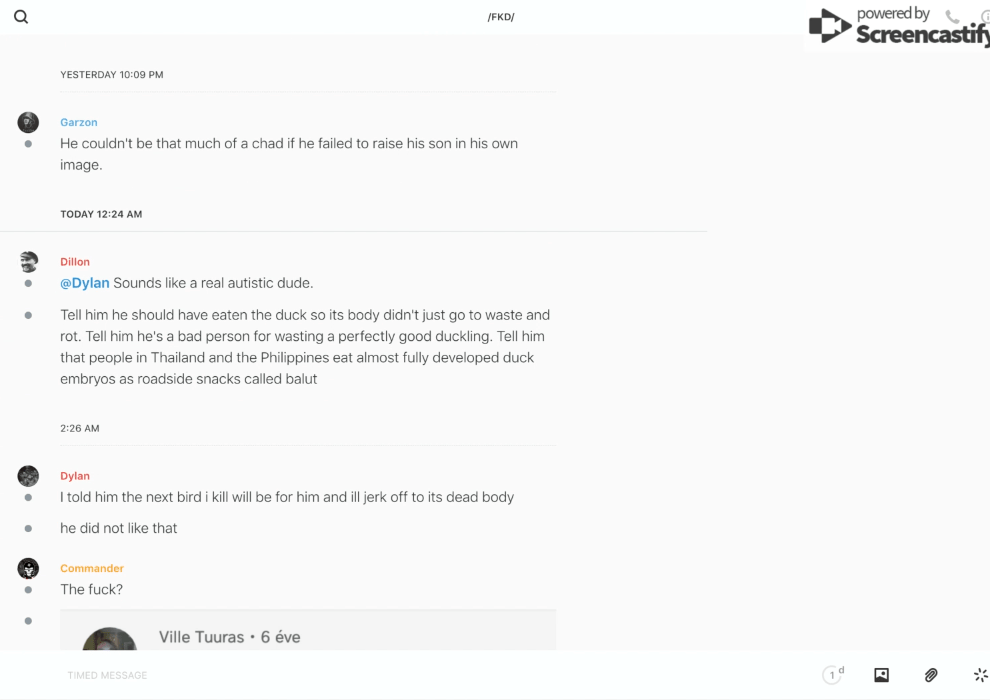Start a voice call with phone icon
The width and height of the screenshot is (990, 700).
(952, 17)
